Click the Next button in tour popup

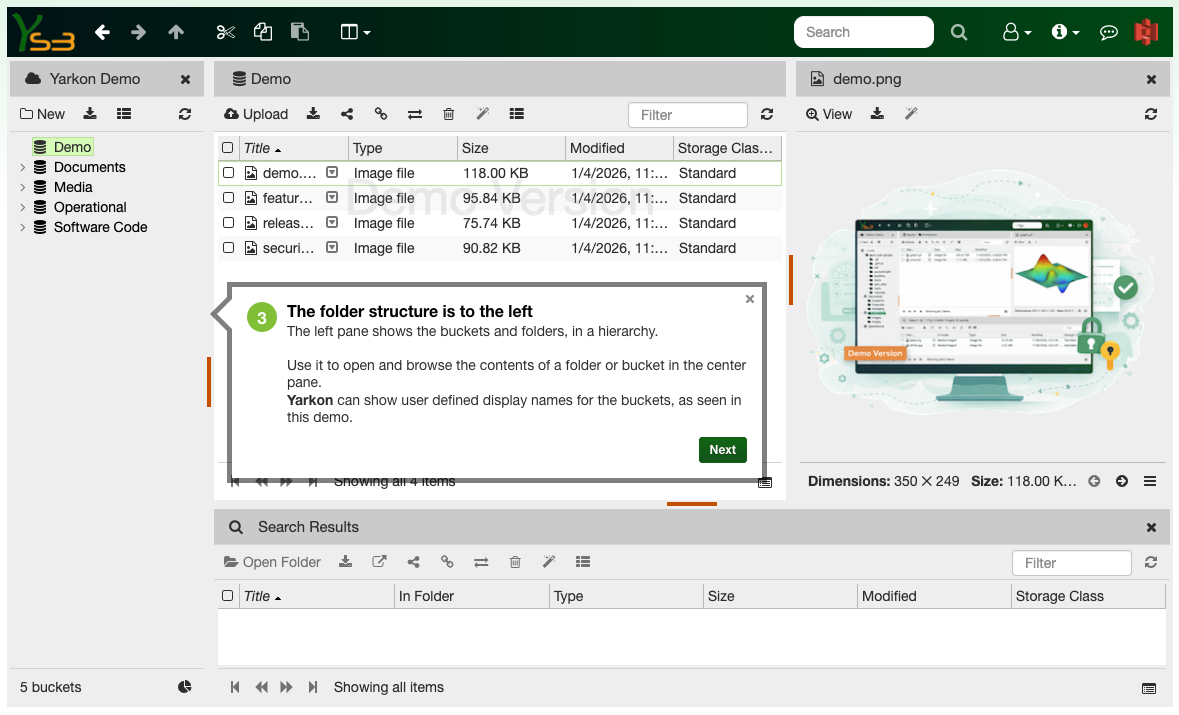point(722,450)
